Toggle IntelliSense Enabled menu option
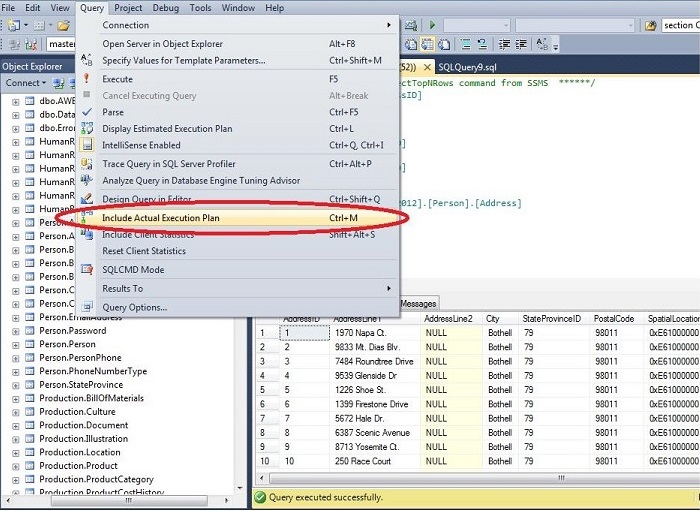This screenshot has height=511, width=700. (x=238, y=145)
